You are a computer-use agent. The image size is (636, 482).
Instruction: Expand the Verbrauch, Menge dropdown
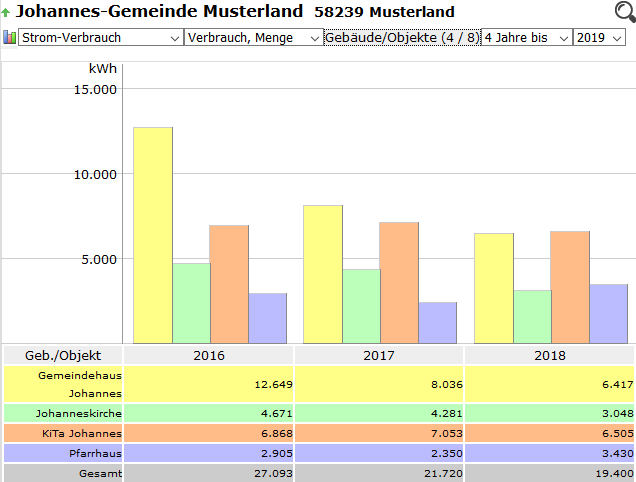coord(253,37)
